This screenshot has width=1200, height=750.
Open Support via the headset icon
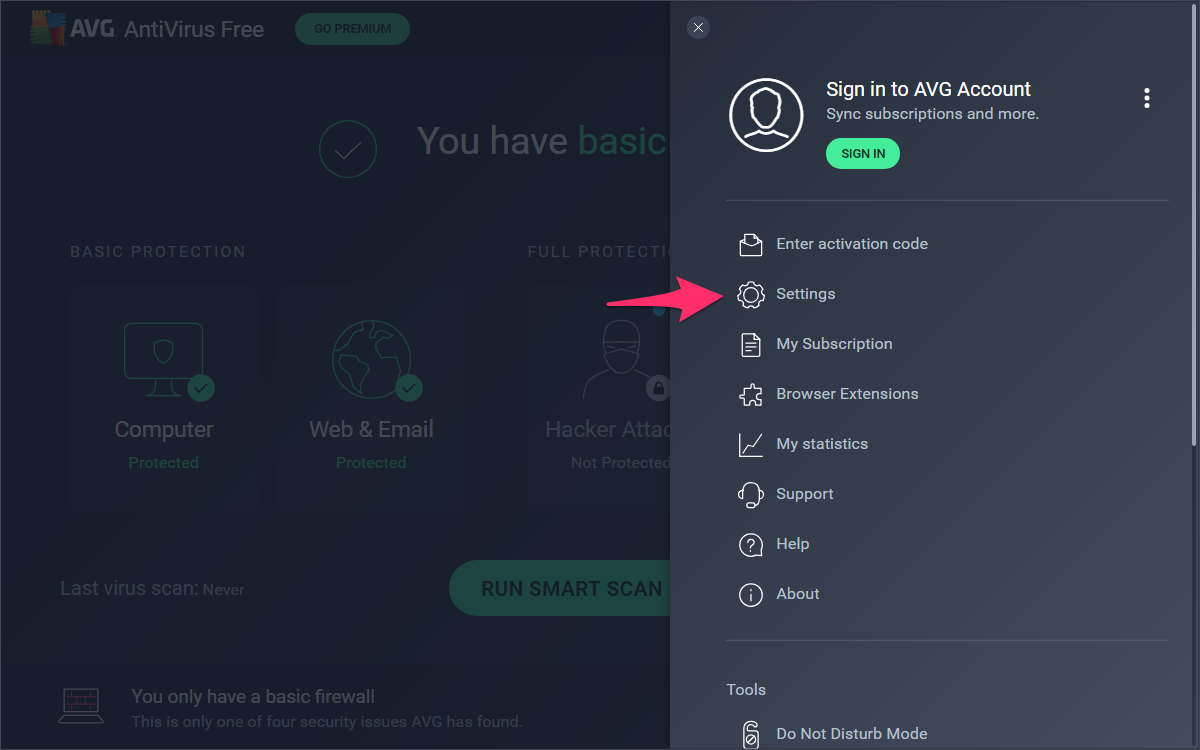click(750, 494)
